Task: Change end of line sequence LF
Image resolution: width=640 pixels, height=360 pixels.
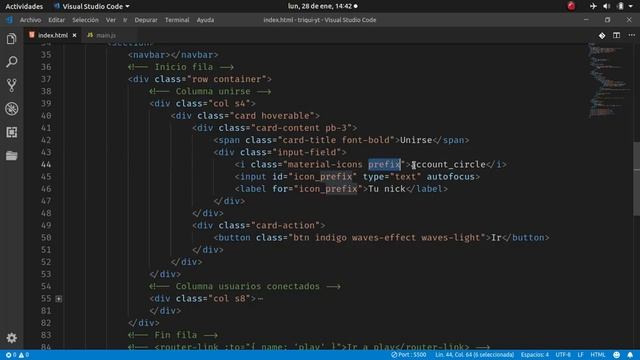Action: tap(580, 355)
